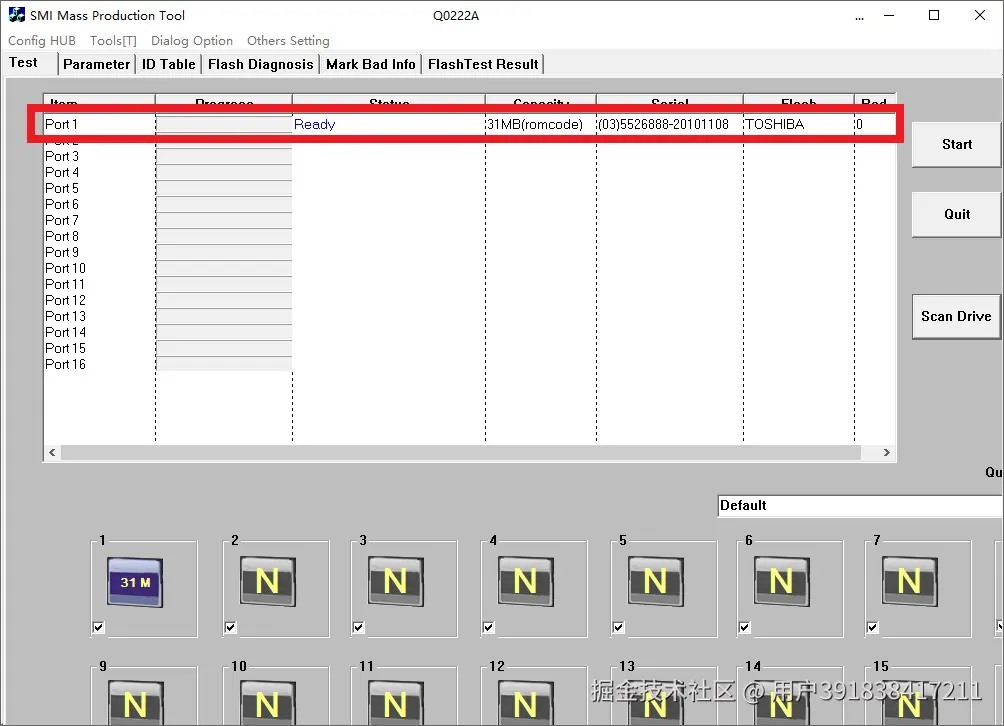Screen dimensions: 1004x726
Task: Select the Port 1 row label
Action: tap(61, 124)
